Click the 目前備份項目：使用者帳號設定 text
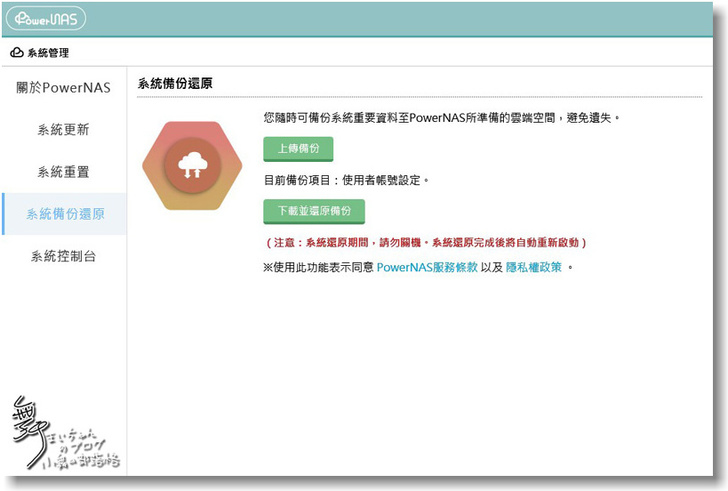The image size is (728, 491). [x=346, y=180]
